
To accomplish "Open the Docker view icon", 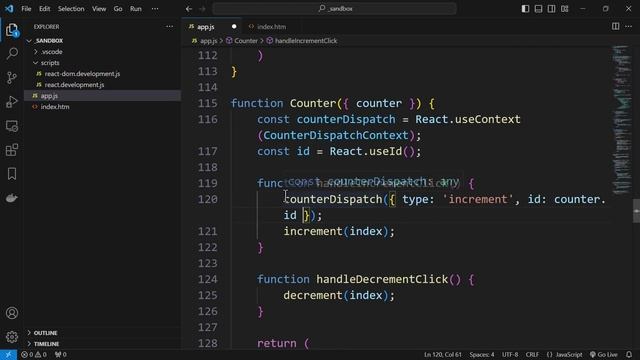I will 12,198.
